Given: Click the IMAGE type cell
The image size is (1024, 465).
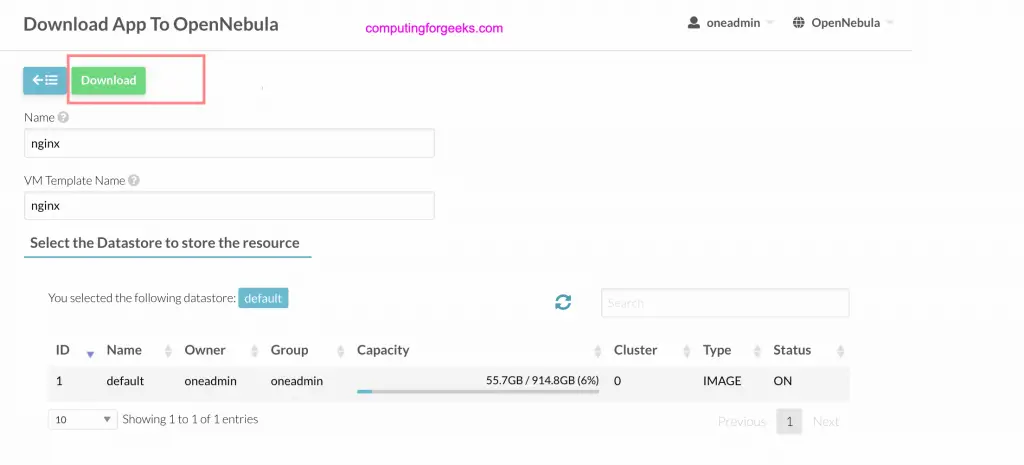Looking at the screenshot, I should point(722,381).
